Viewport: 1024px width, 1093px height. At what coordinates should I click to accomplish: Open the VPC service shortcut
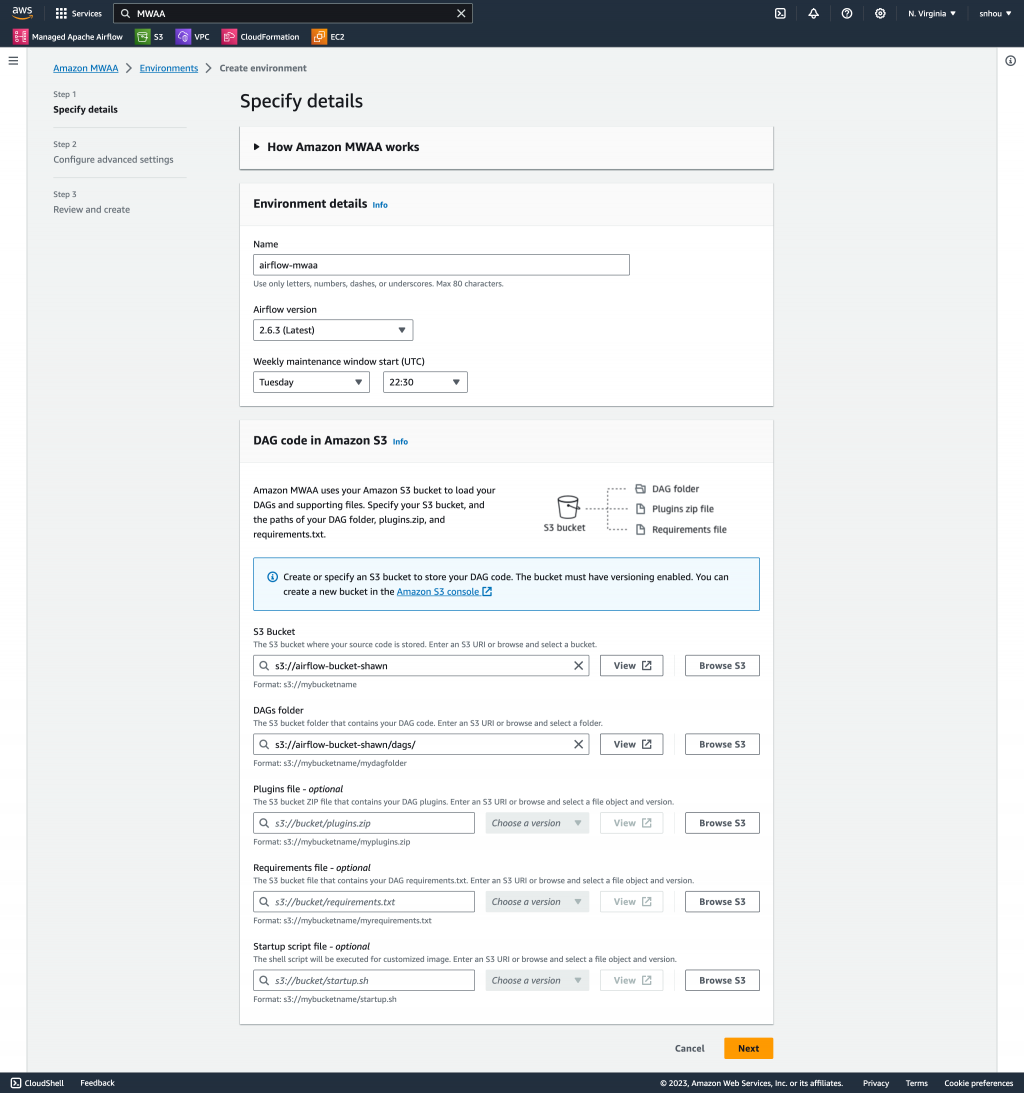[193, 37]
